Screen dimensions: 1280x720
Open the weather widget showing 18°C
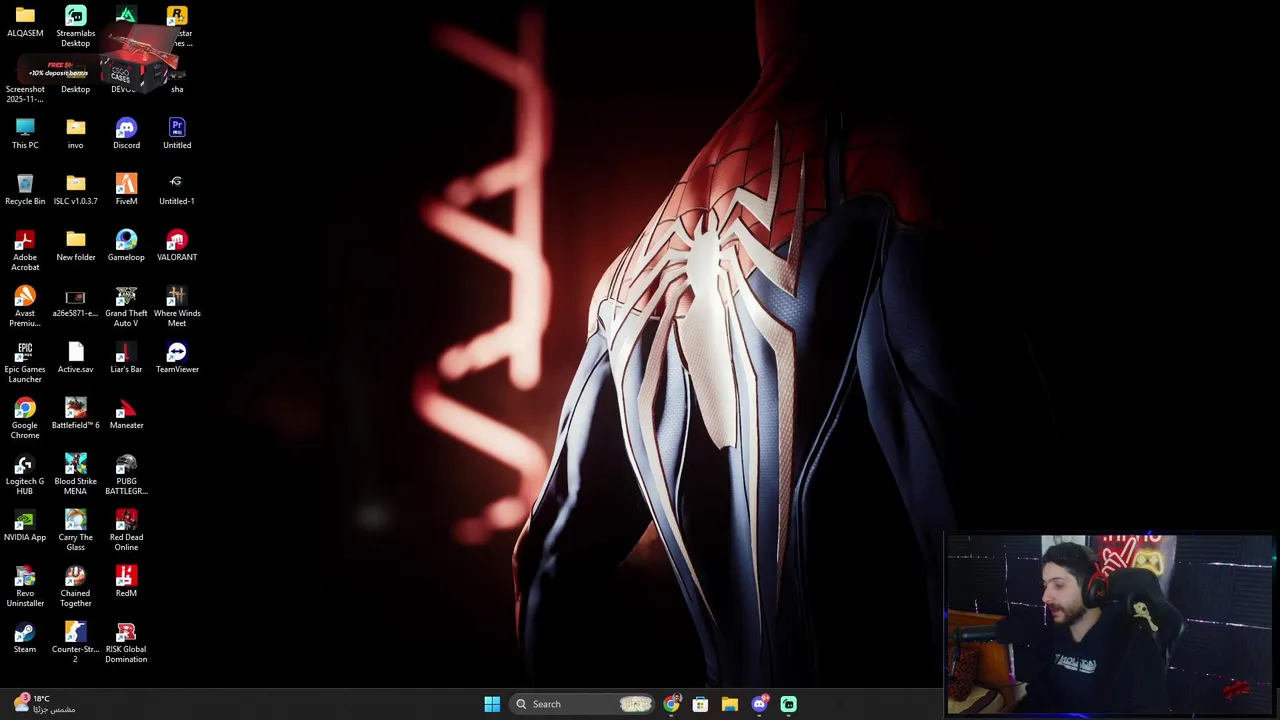click(44, 704)
